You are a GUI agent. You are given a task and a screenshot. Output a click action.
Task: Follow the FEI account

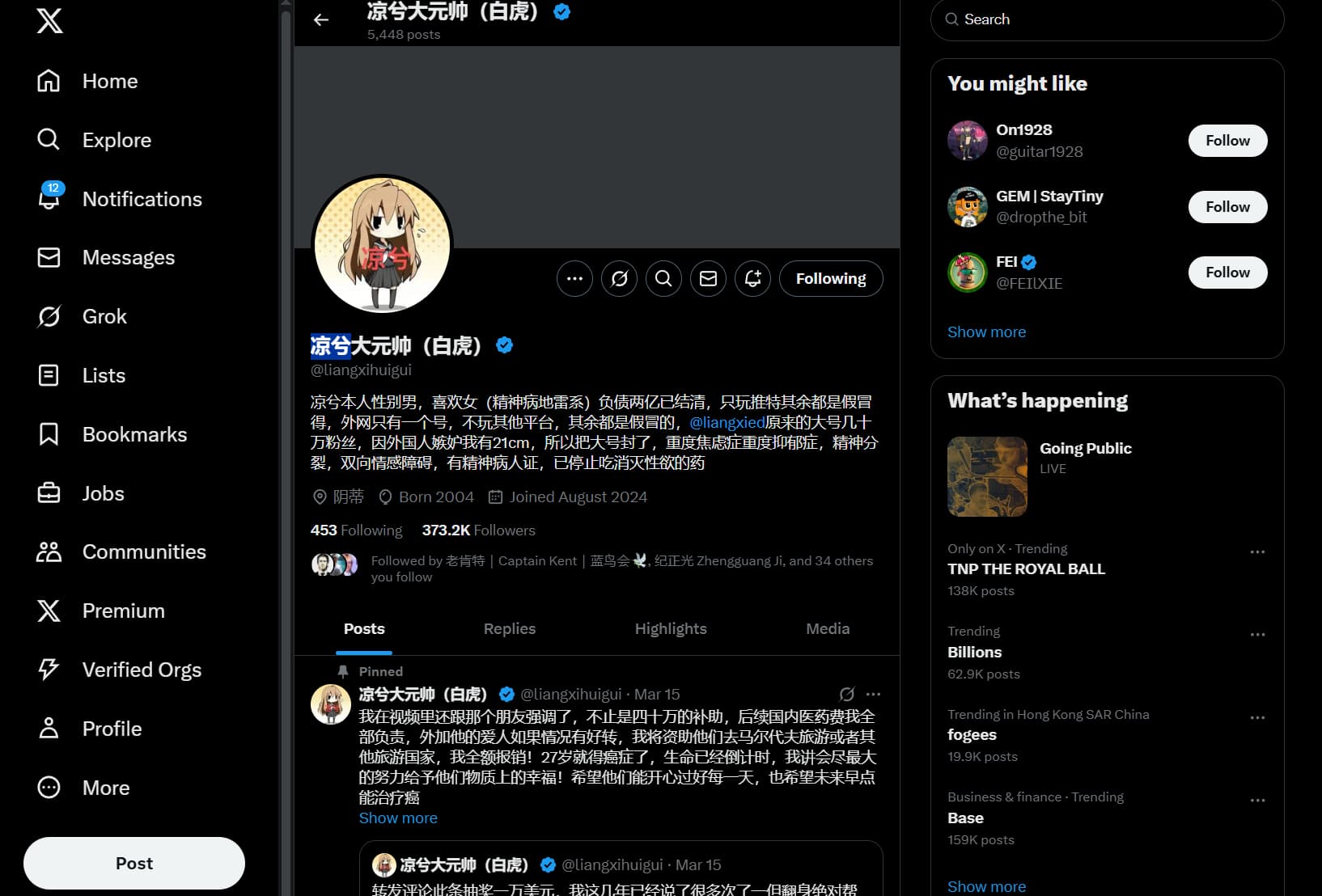click(x=1227, y=273)
